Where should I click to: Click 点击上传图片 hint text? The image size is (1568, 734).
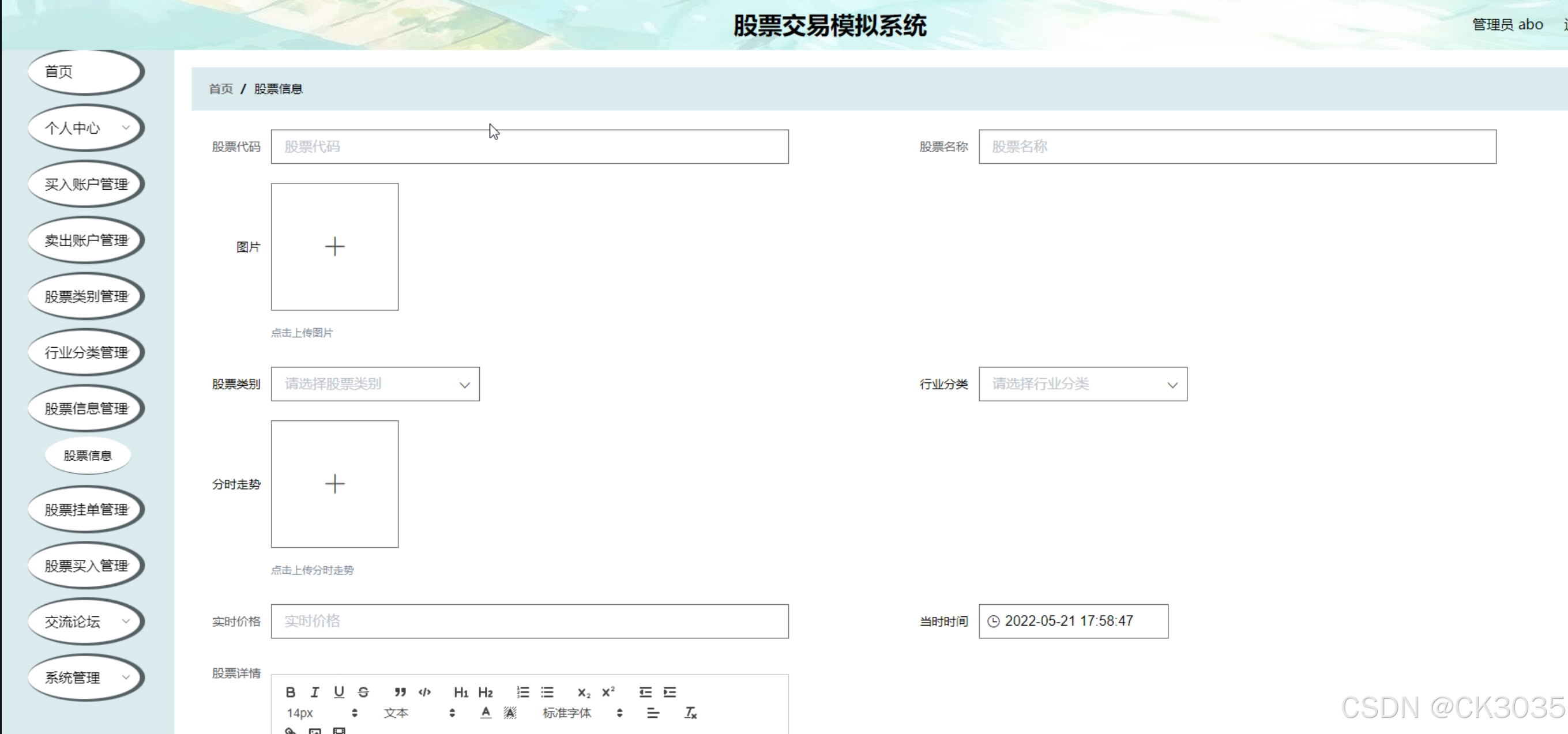point(302,332)
